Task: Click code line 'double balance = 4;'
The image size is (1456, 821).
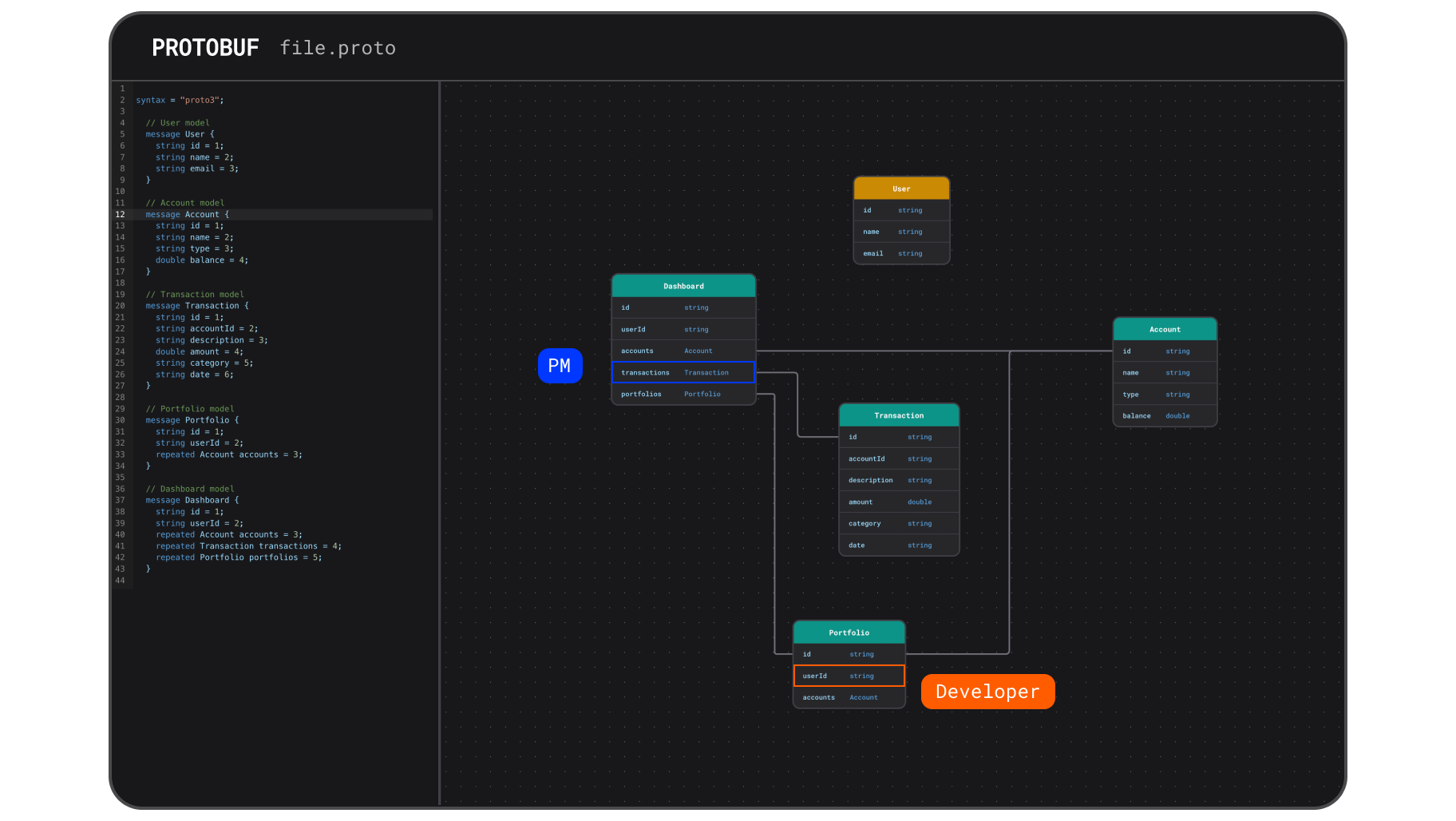Action: pyautogui.click(x=202, y=260)
